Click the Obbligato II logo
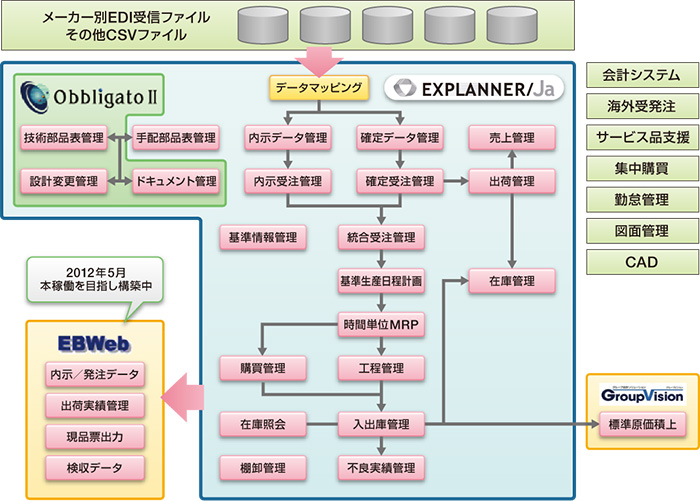The height and width of the screenshot is (501, 700). coord(90,98)
